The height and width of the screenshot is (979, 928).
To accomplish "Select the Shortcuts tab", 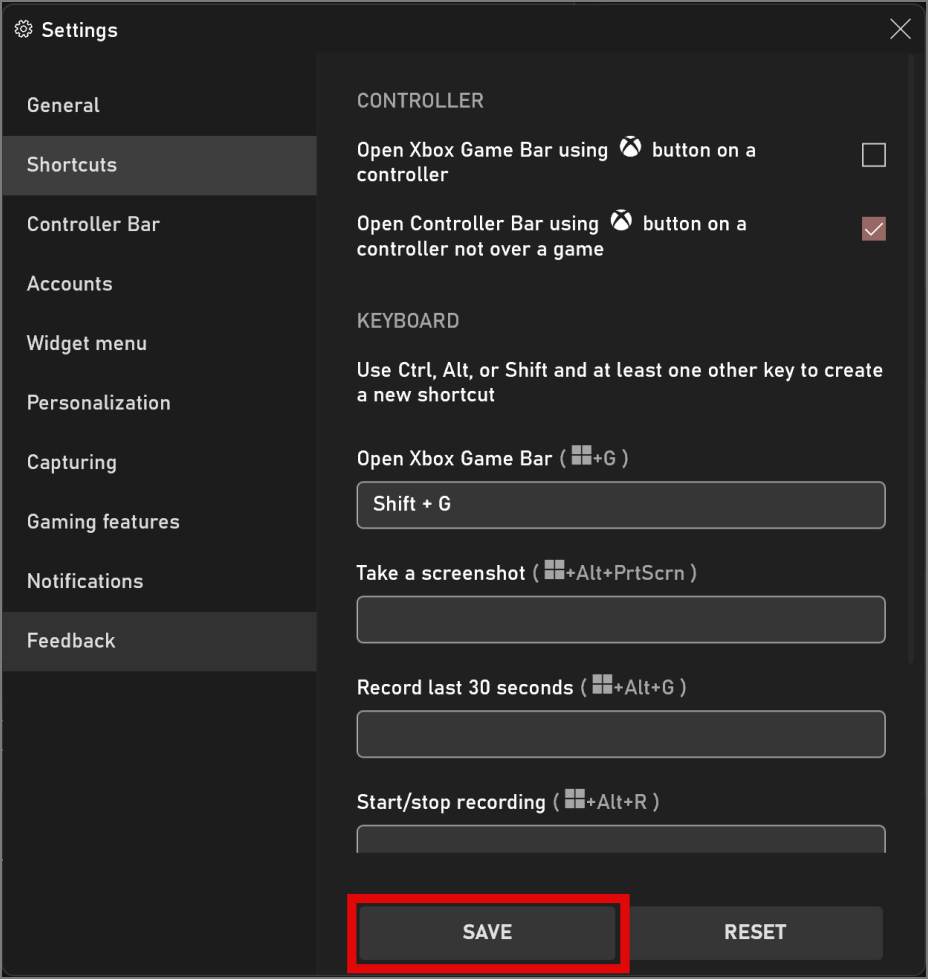I will [x=72, y=165].
